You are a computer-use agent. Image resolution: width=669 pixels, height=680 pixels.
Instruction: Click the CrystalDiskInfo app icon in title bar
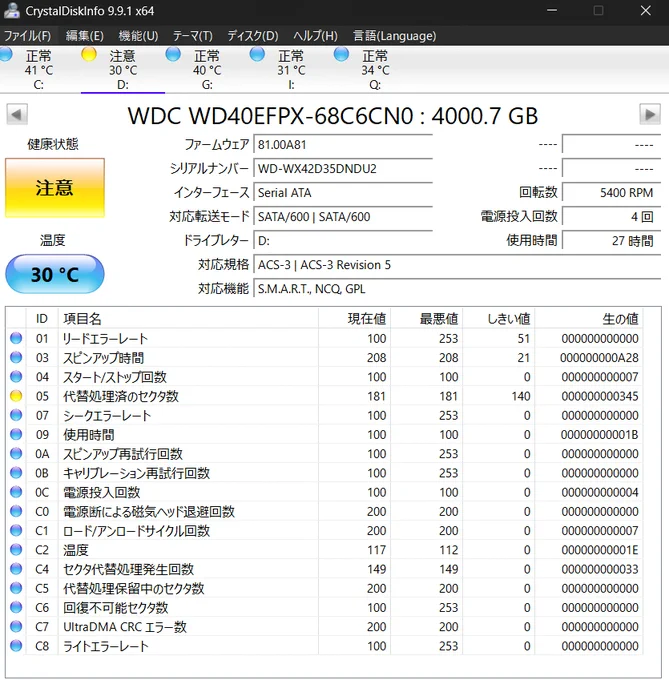click(x=11, y=10)
